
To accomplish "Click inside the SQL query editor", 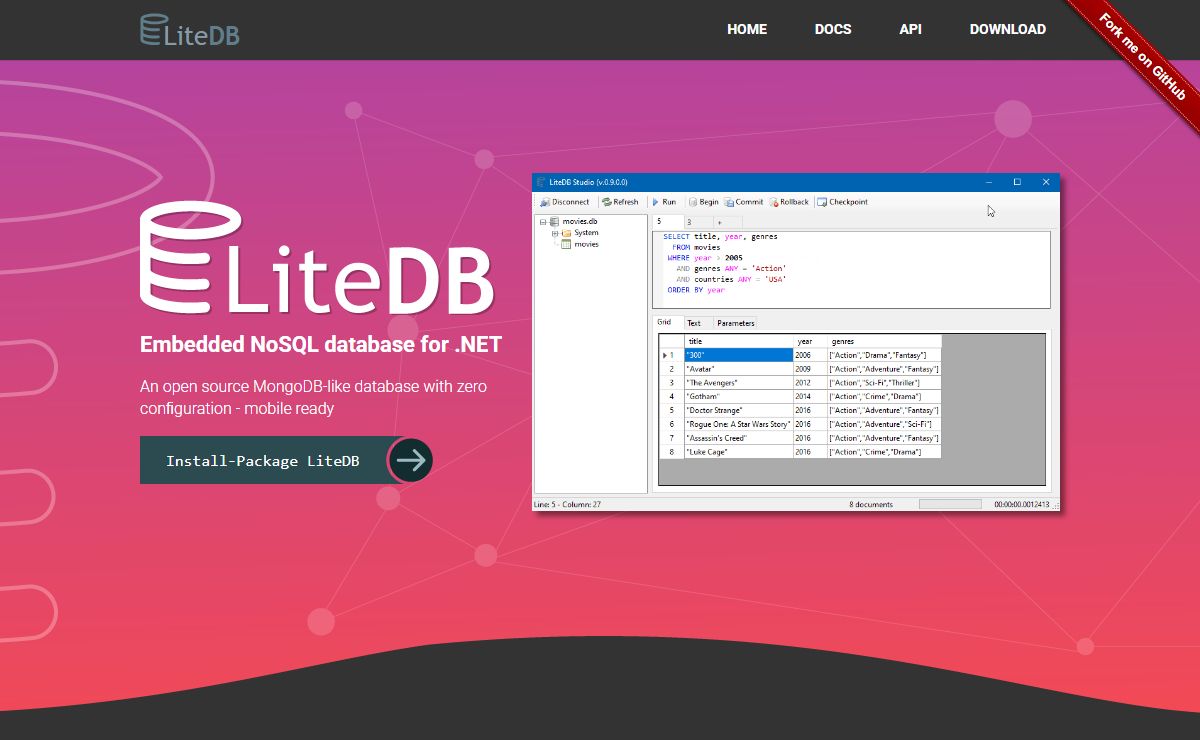I will (x=852, y=269).
